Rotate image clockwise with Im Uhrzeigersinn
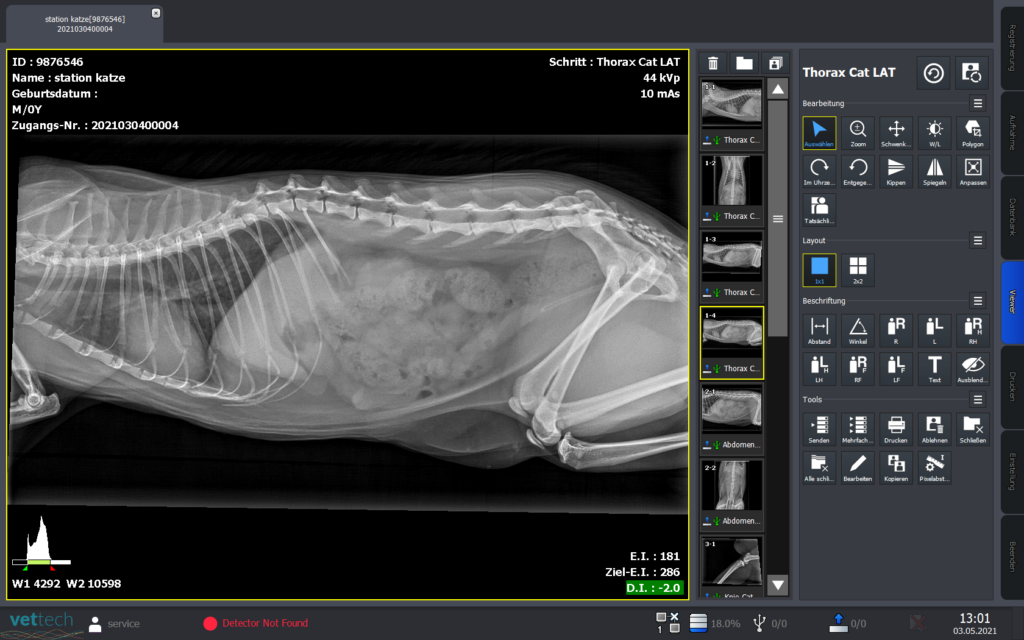 pyautogui.click(x=819, y=172)
